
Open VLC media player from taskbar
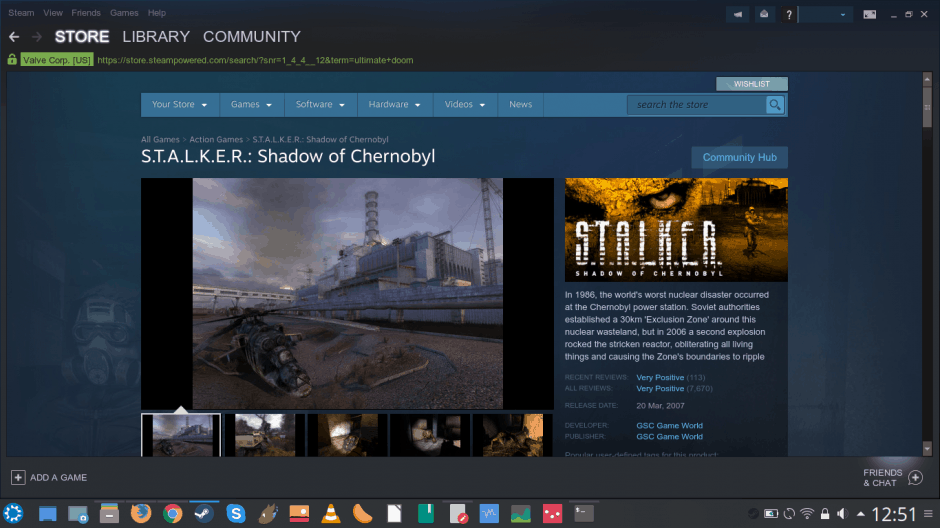click(331, 514)
